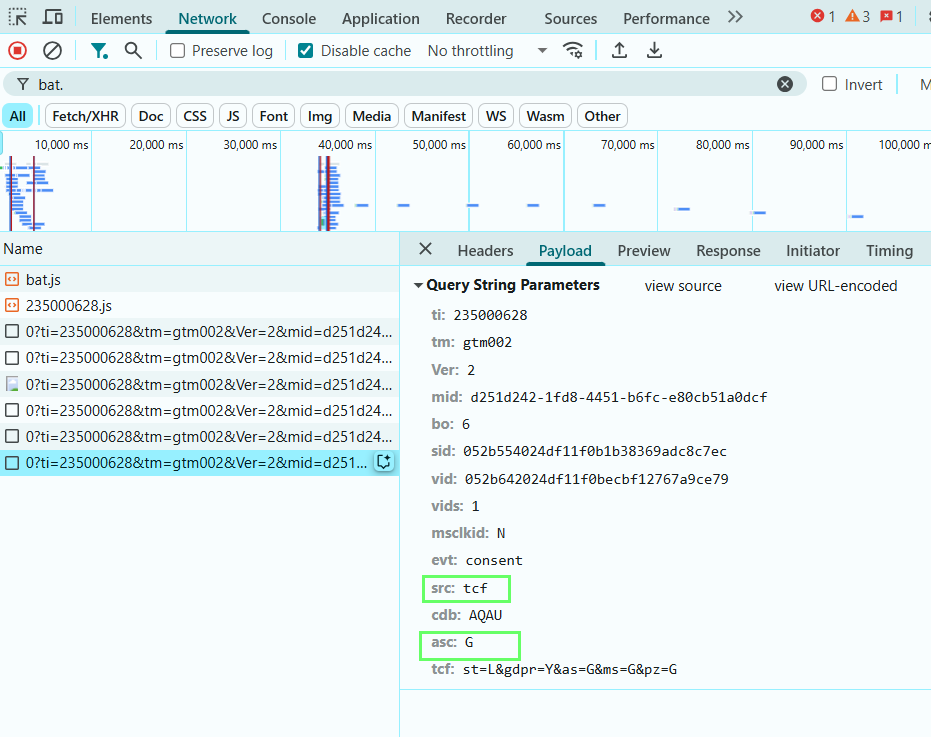Filter by Manifest requests
The width and height of the screenshot is (931, 737).
point(438,116)
